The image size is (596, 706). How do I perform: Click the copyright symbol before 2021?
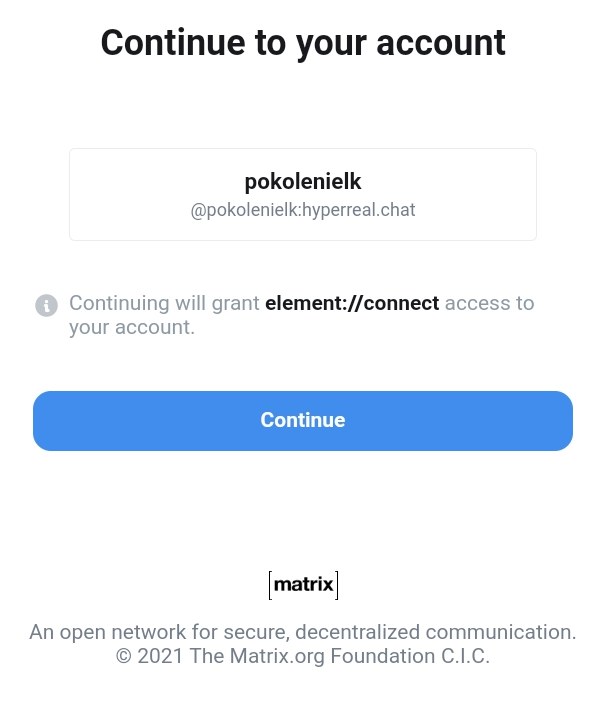click(x=123, y=656)
